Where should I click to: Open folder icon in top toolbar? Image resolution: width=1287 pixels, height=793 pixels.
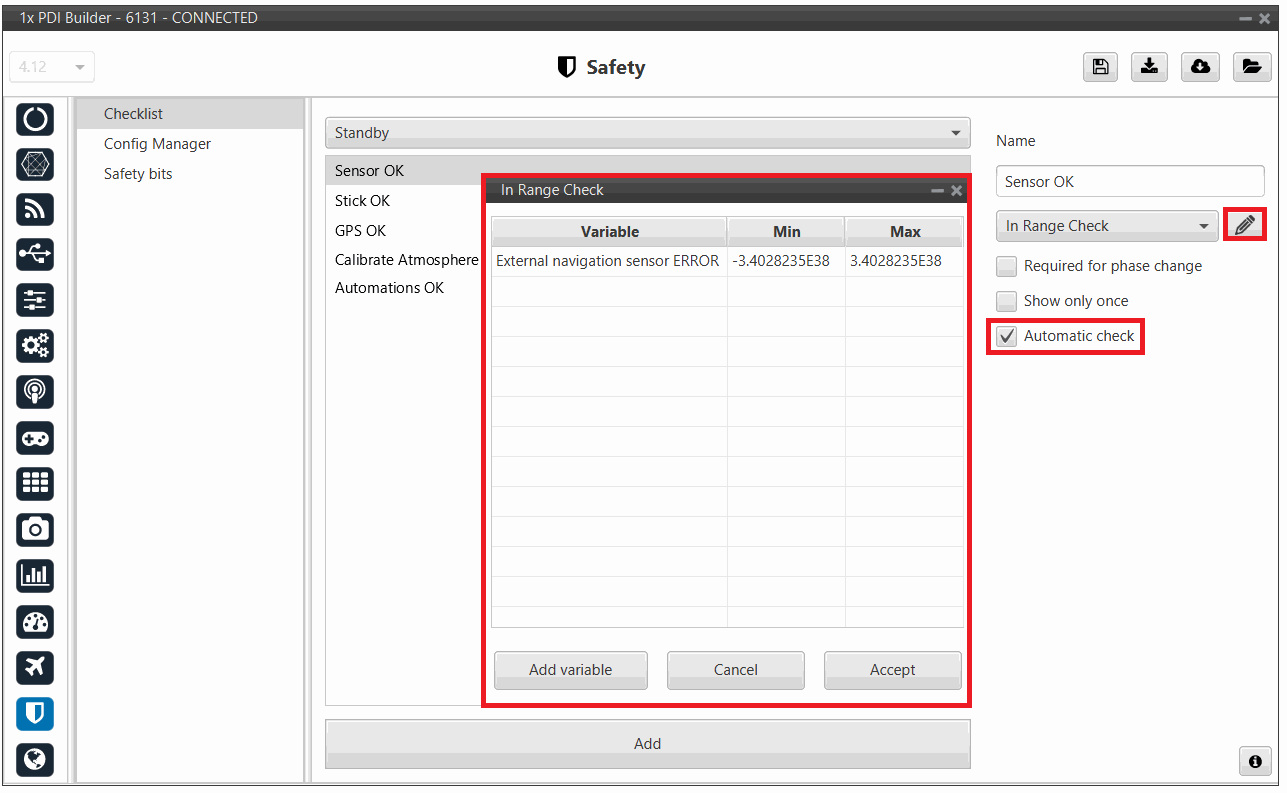tap(1251, 67)
